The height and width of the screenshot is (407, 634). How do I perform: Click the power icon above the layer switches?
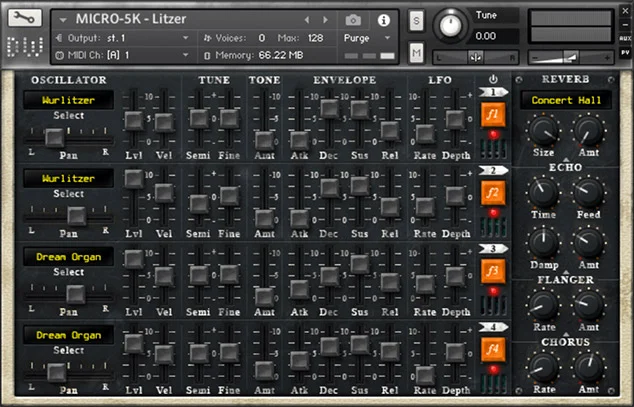pyautogui.click(x=493, y=79)
